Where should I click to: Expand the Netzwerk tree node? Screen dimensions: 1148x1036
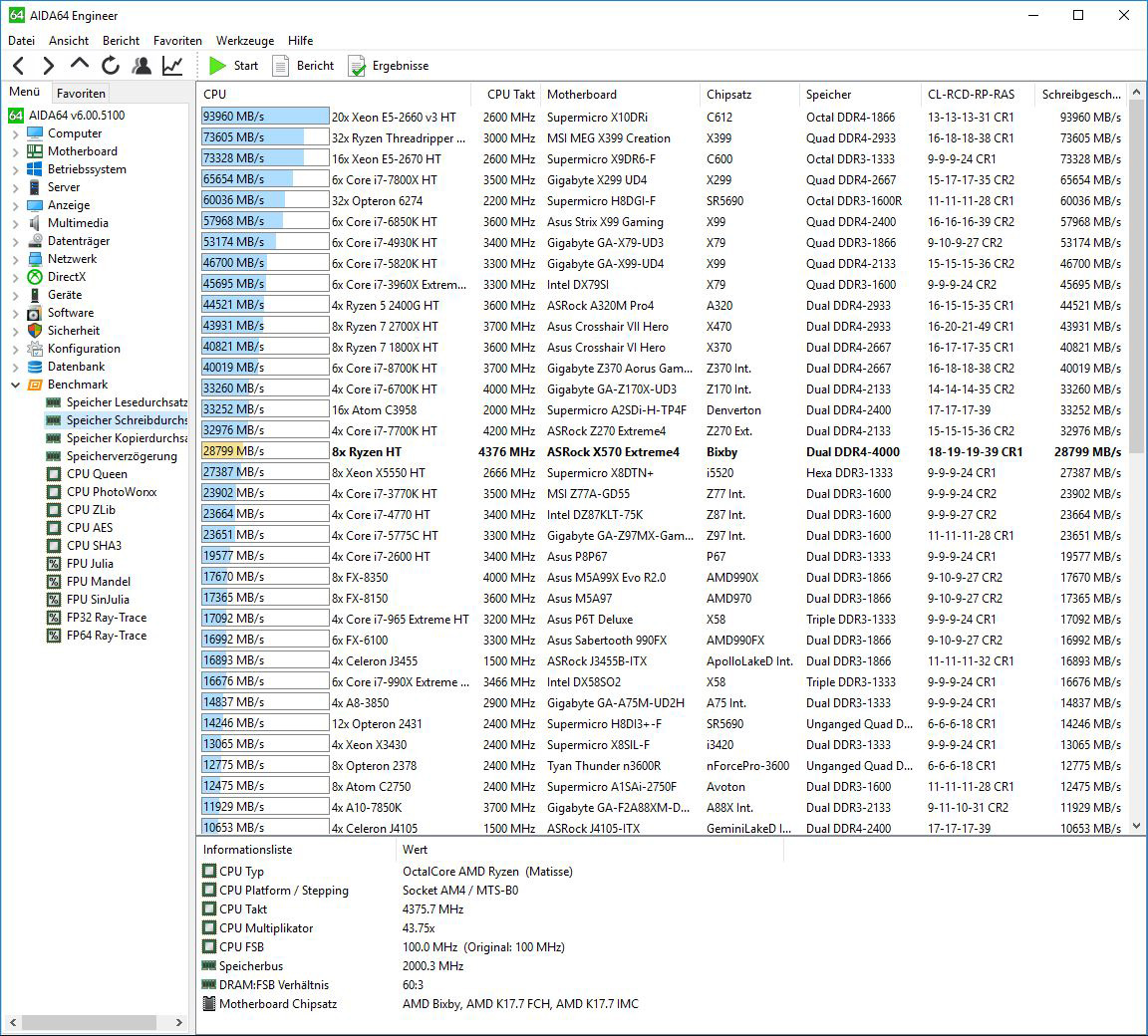(x=15, y=259)
